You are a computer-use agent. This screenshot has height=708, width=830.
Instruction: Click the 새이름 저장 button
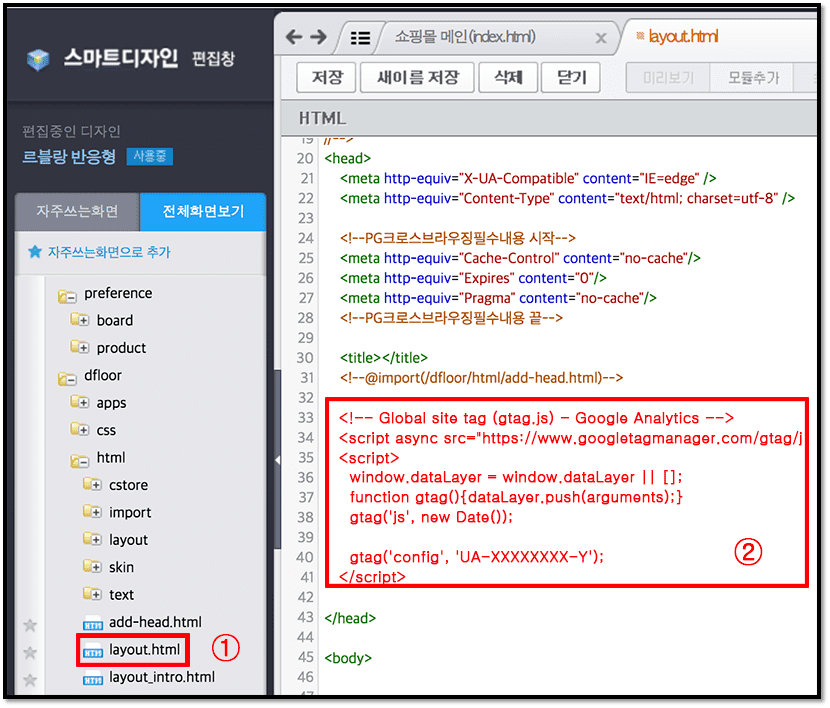(x=418, y=77)
